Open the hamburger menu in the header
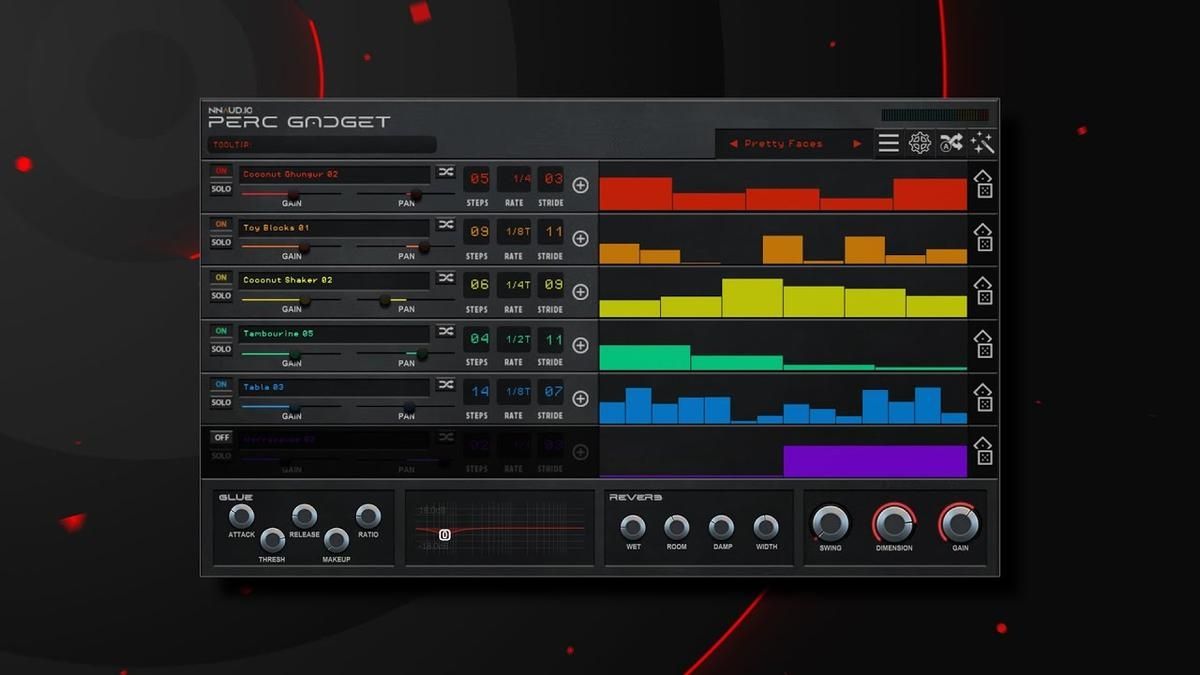Image resolution: width=1200 pixels, height=675 pixels. coord(888,144)
